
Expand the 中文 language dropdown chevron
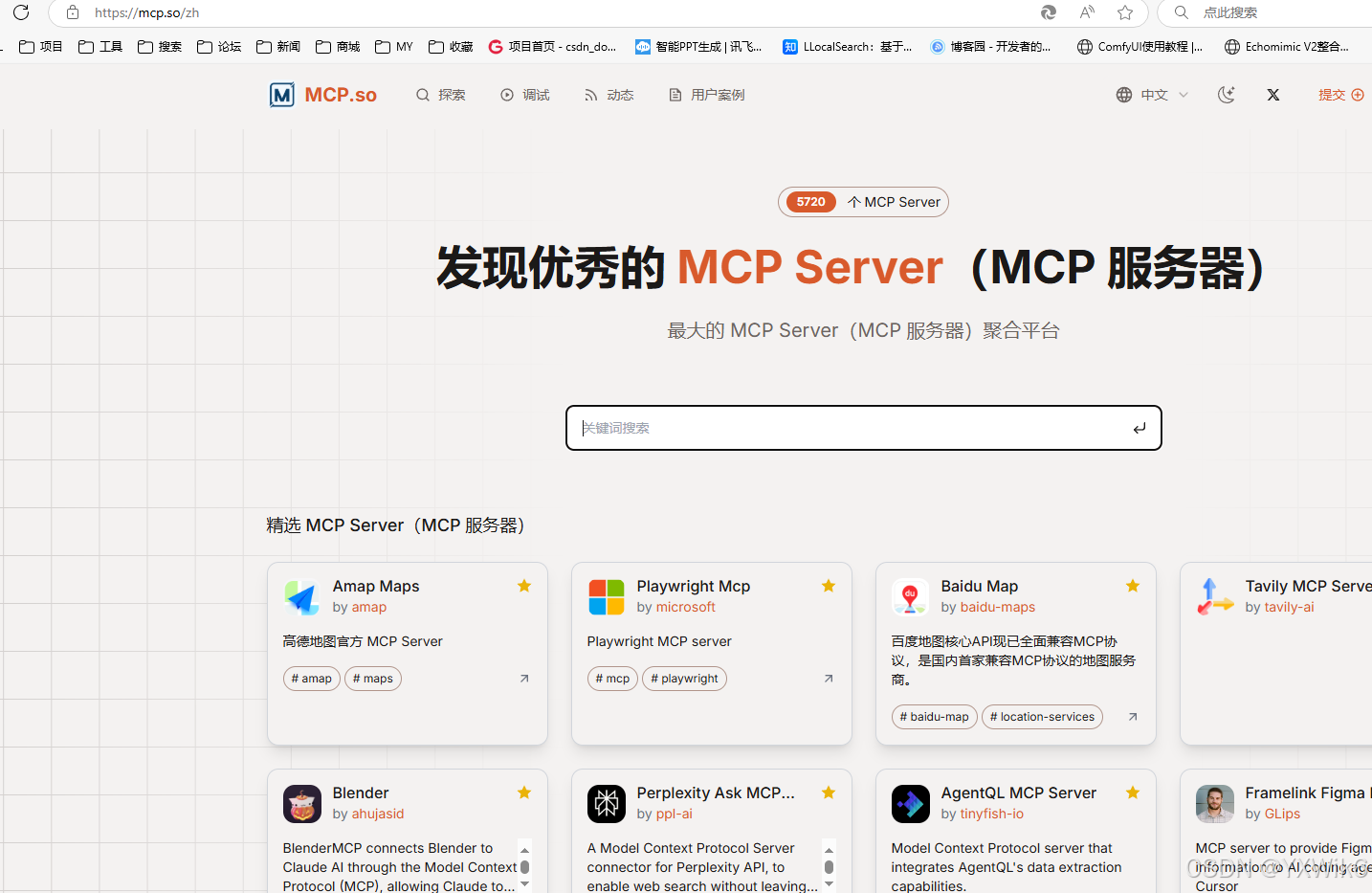tap(1184, 95)
